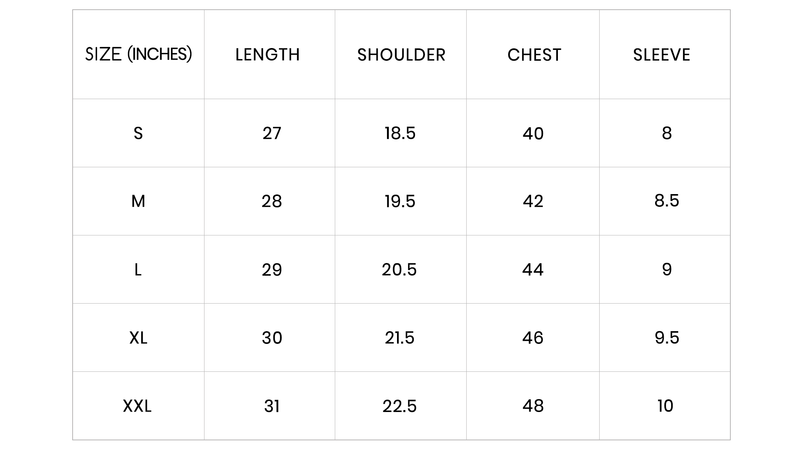Image resolution: width=800 pixels, height=450 pixels.
Task: Click the L size row label
Action: click(138, 269)
